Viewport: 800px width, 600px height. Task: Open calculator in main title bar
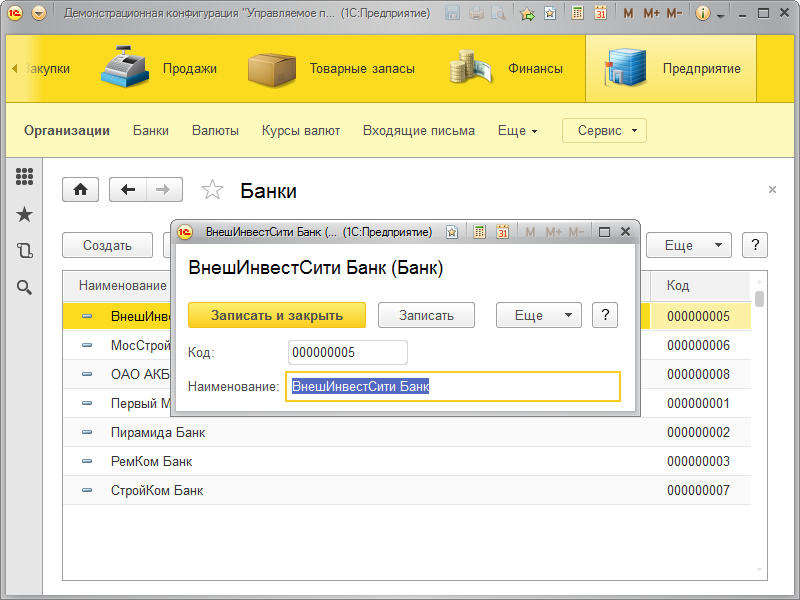[577, 14]
